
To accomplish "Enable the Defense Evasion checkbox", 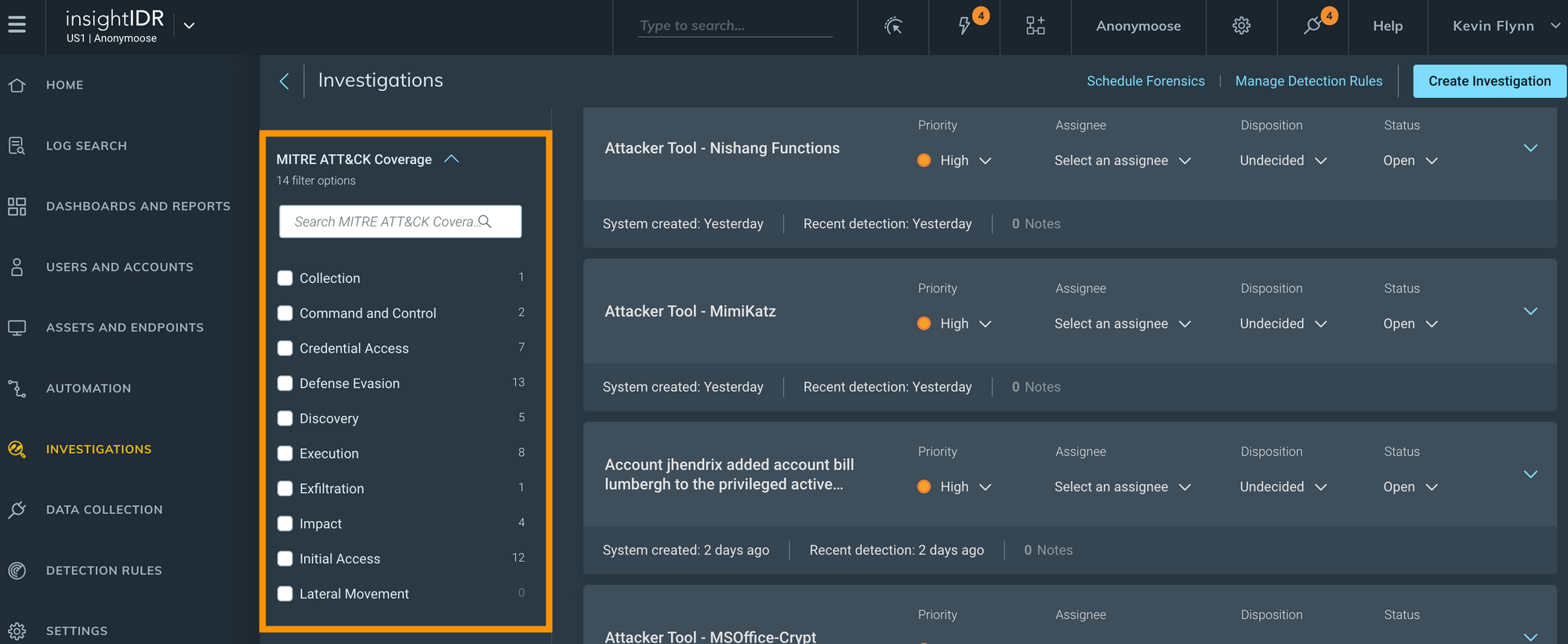I will pyautogui.click(x=285, y=384).
